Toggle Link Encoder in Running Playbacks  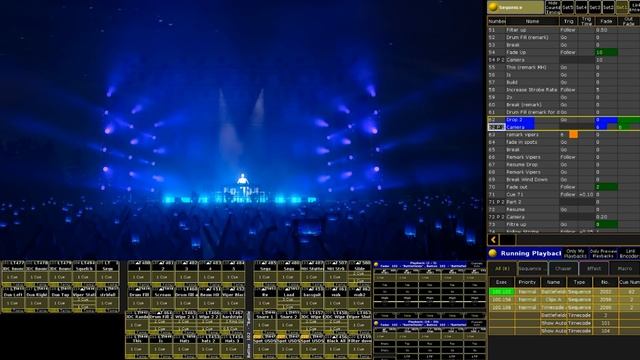click(629, 253)
